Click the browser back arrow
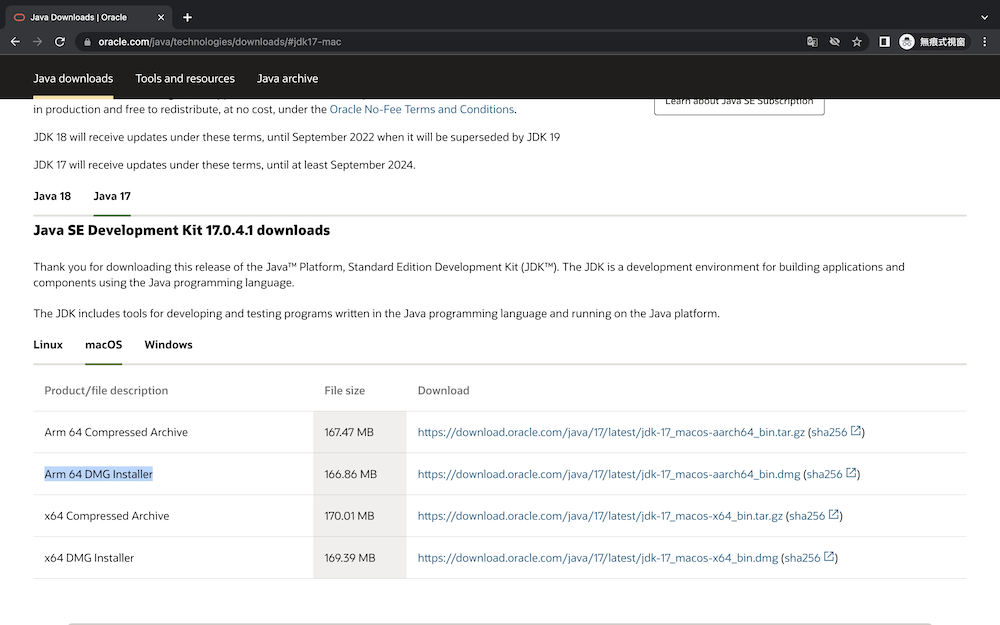Screen dimensions: 1000x625 click(15, 42)
